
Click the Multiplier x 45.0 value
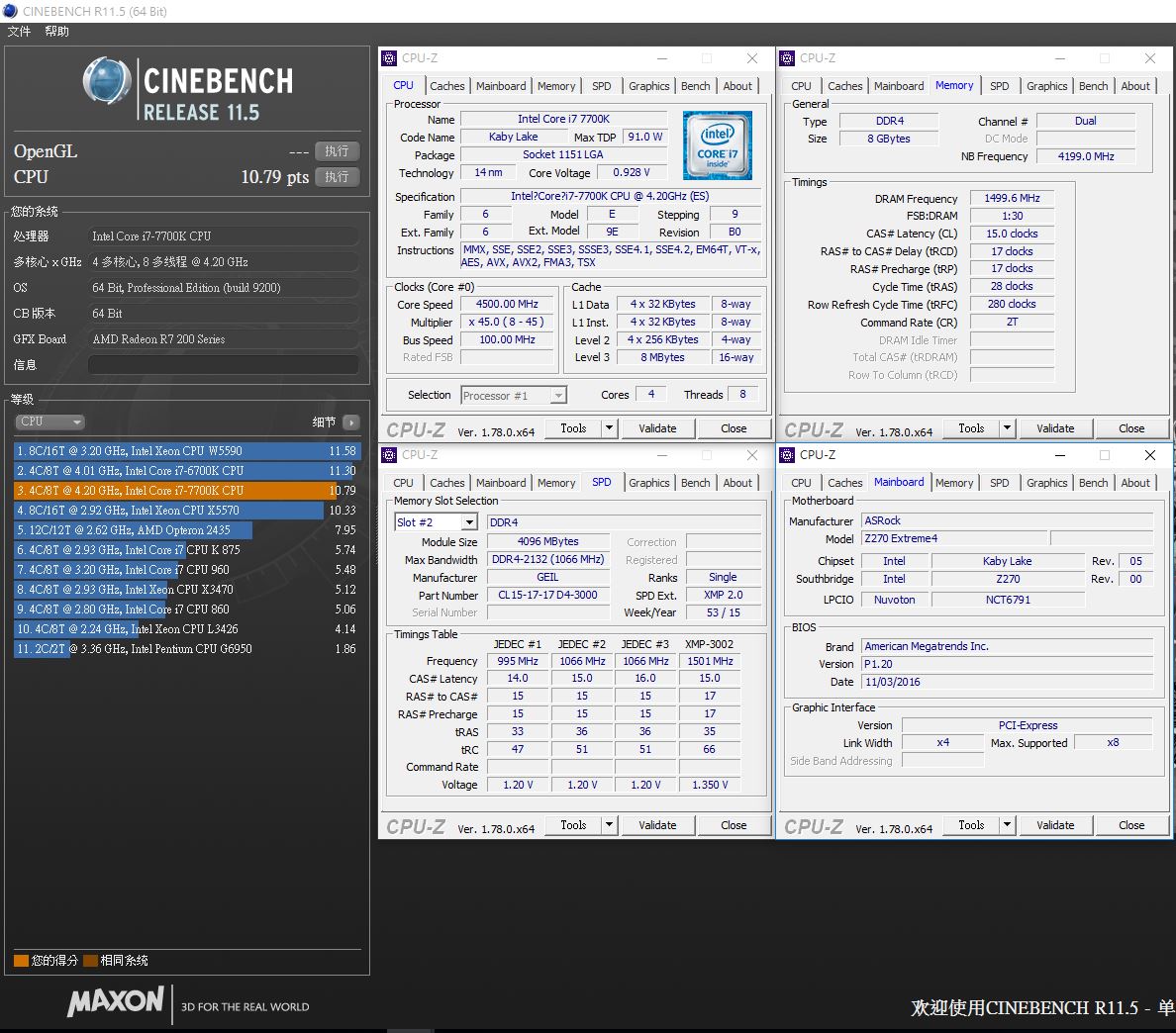click(x=507, y=322)
